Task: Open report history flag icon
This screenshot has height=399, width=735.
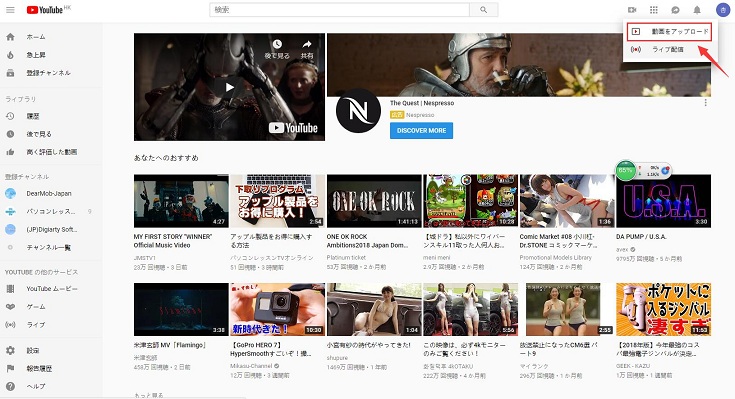Action: pos(10,369)
